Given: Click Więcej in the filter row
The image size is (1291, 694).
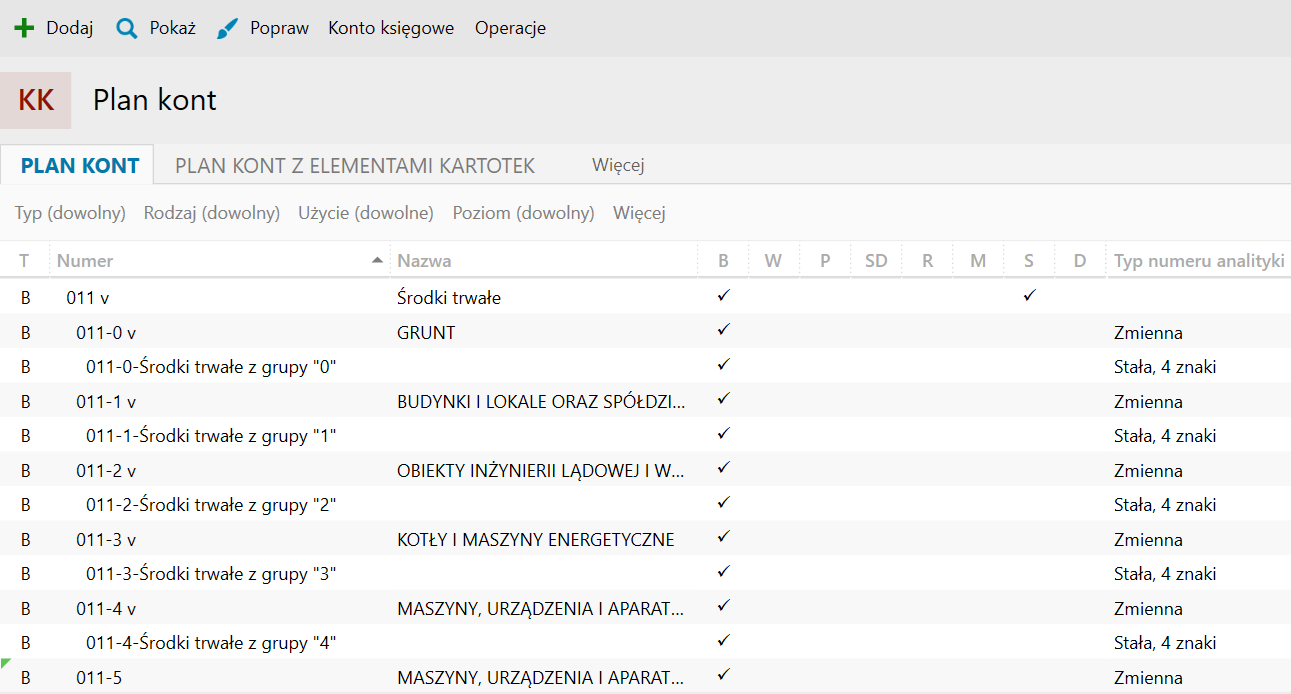Looking at the screenshot, I should (x=639, y=213).
